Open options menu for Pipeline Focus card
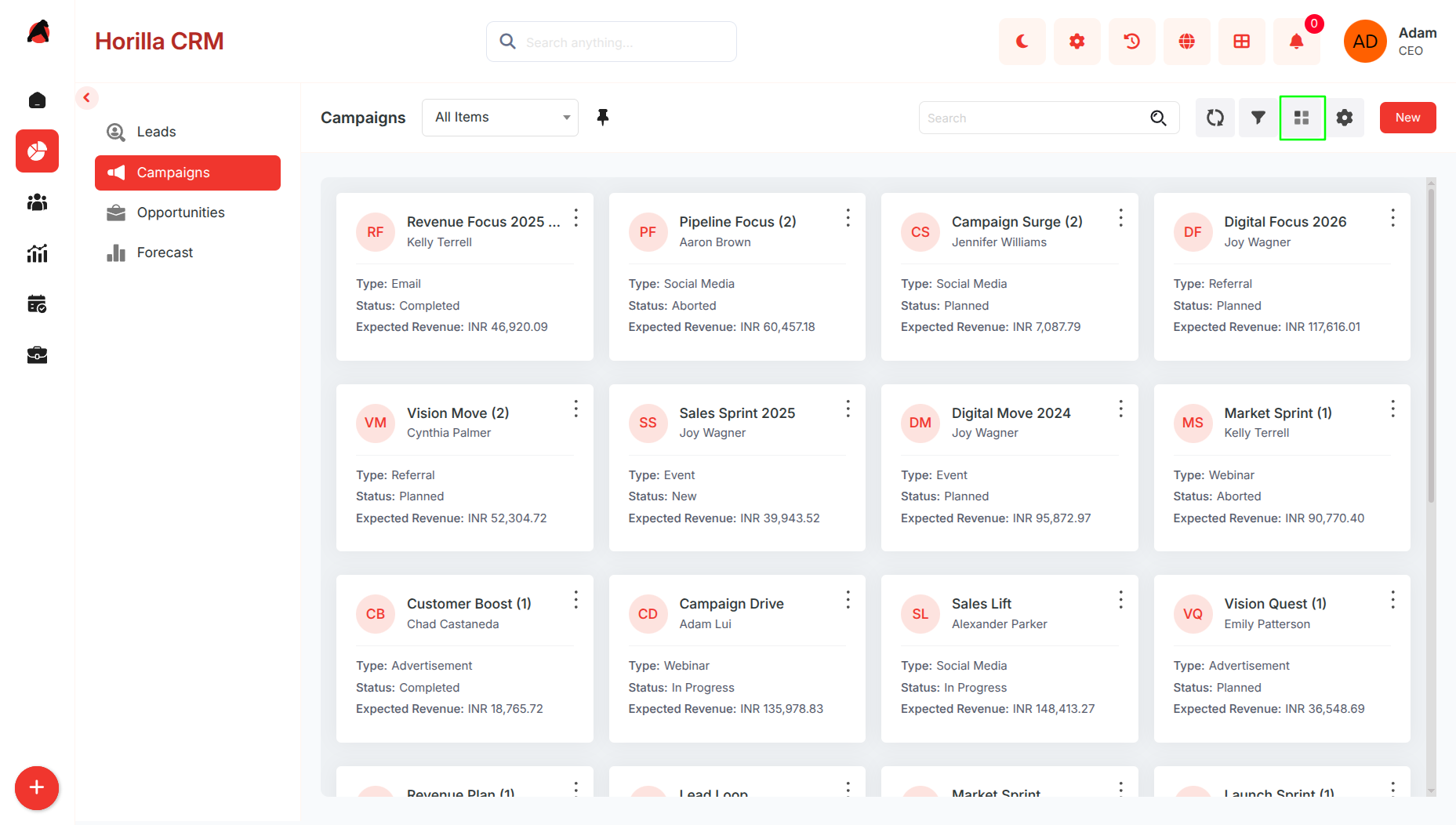The width and height of the screenshot is (1456, 825). pos(848,218)
